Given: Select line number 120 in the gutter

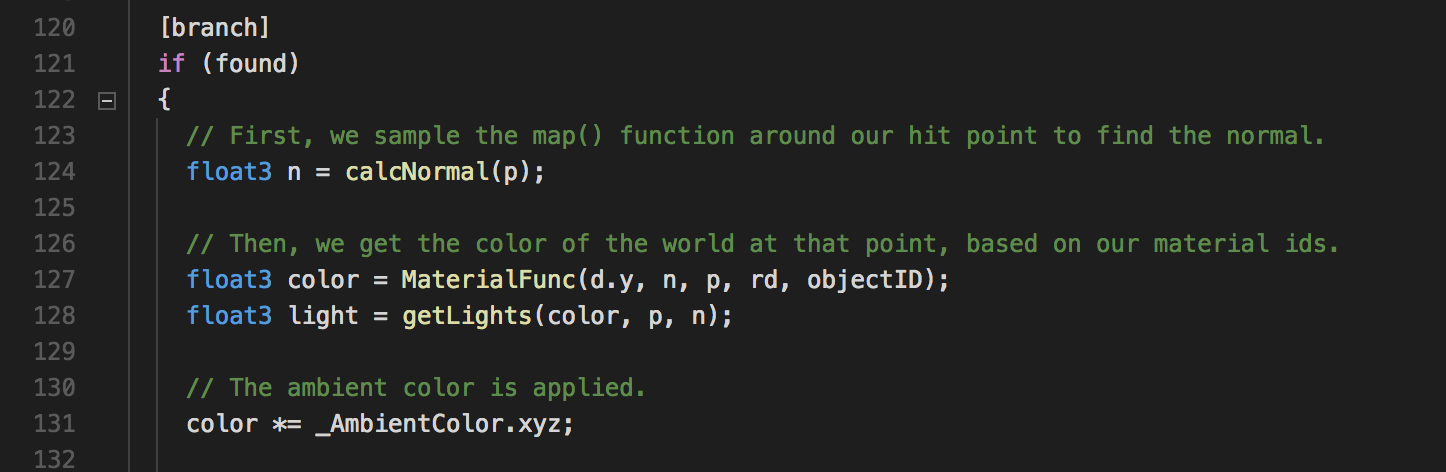Looking at the screenshot, I should pos(54,28).
